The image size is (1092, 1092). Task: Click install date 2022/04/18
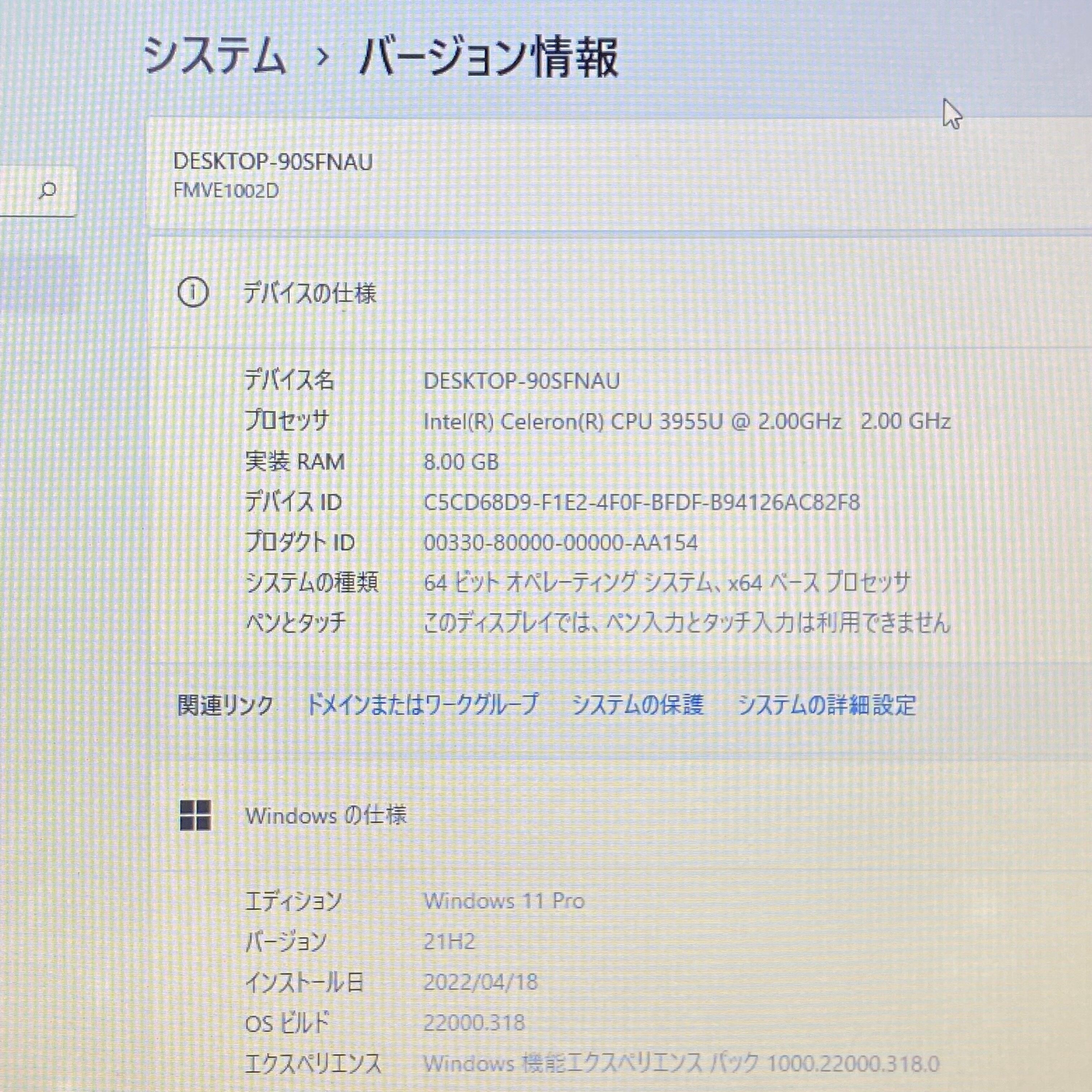coord(480,982)
